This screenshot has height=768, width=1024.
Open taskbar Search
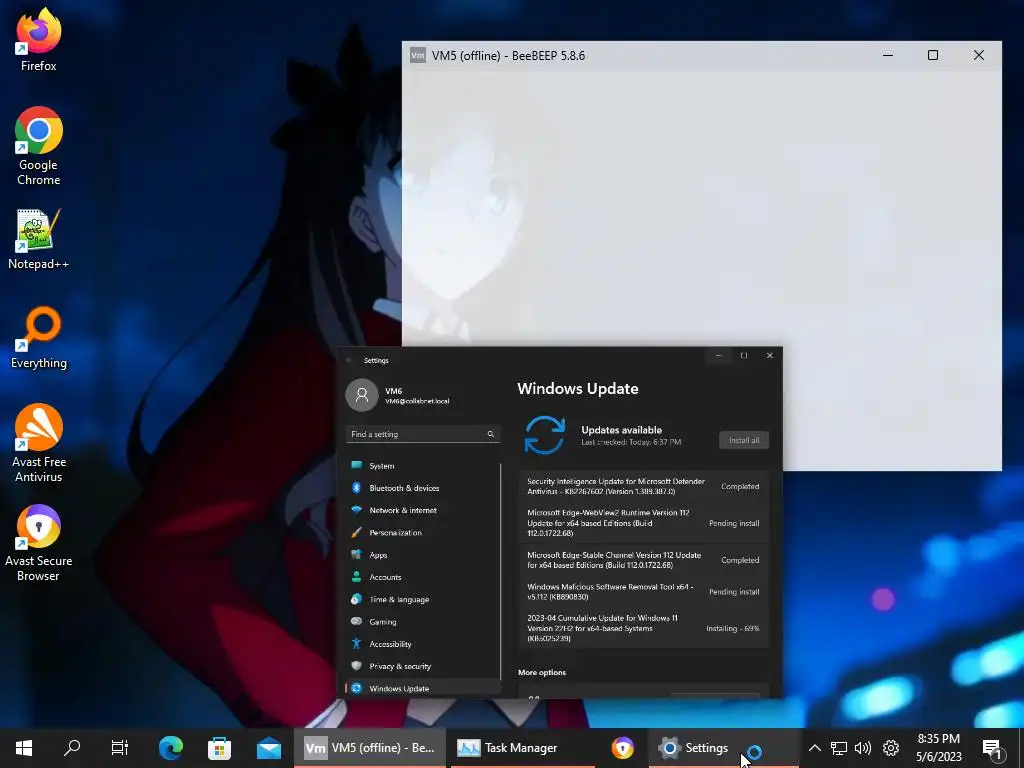coord(72,748)
